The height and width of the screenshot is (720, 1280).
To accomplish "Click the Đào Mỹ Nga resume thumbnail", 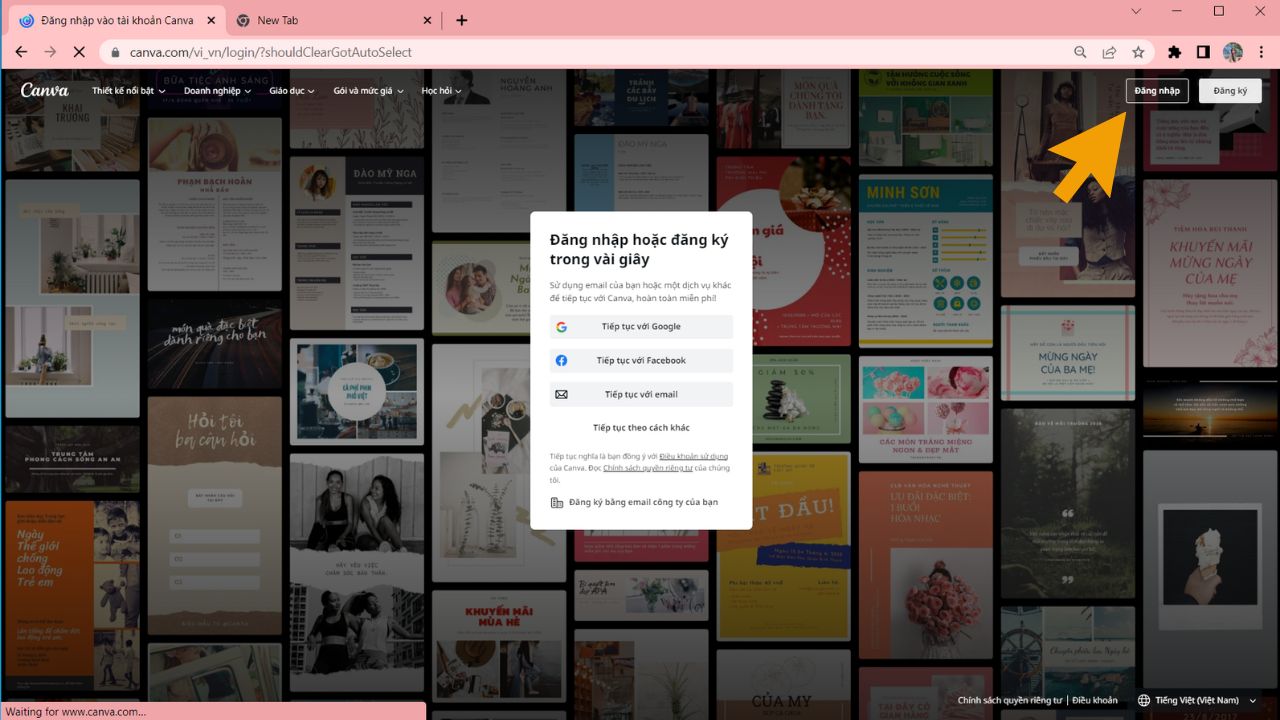I will coord(357,241).
